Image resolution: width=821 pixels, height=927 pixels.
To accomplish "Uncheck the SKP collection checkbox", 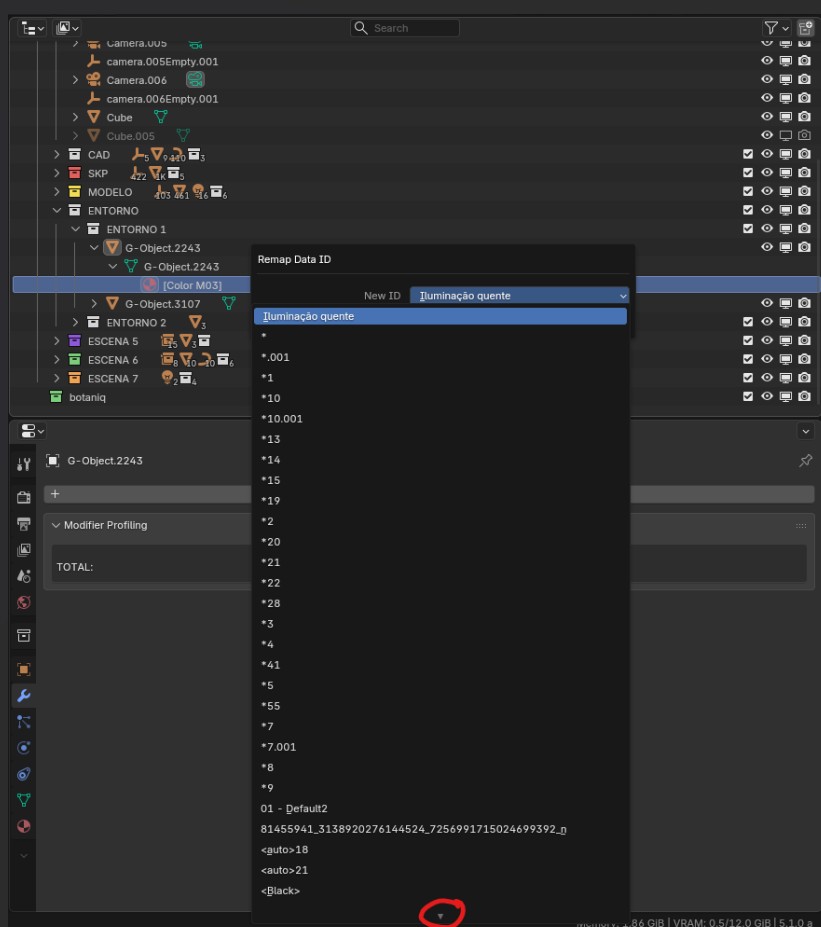I will [x=748, y=173].
